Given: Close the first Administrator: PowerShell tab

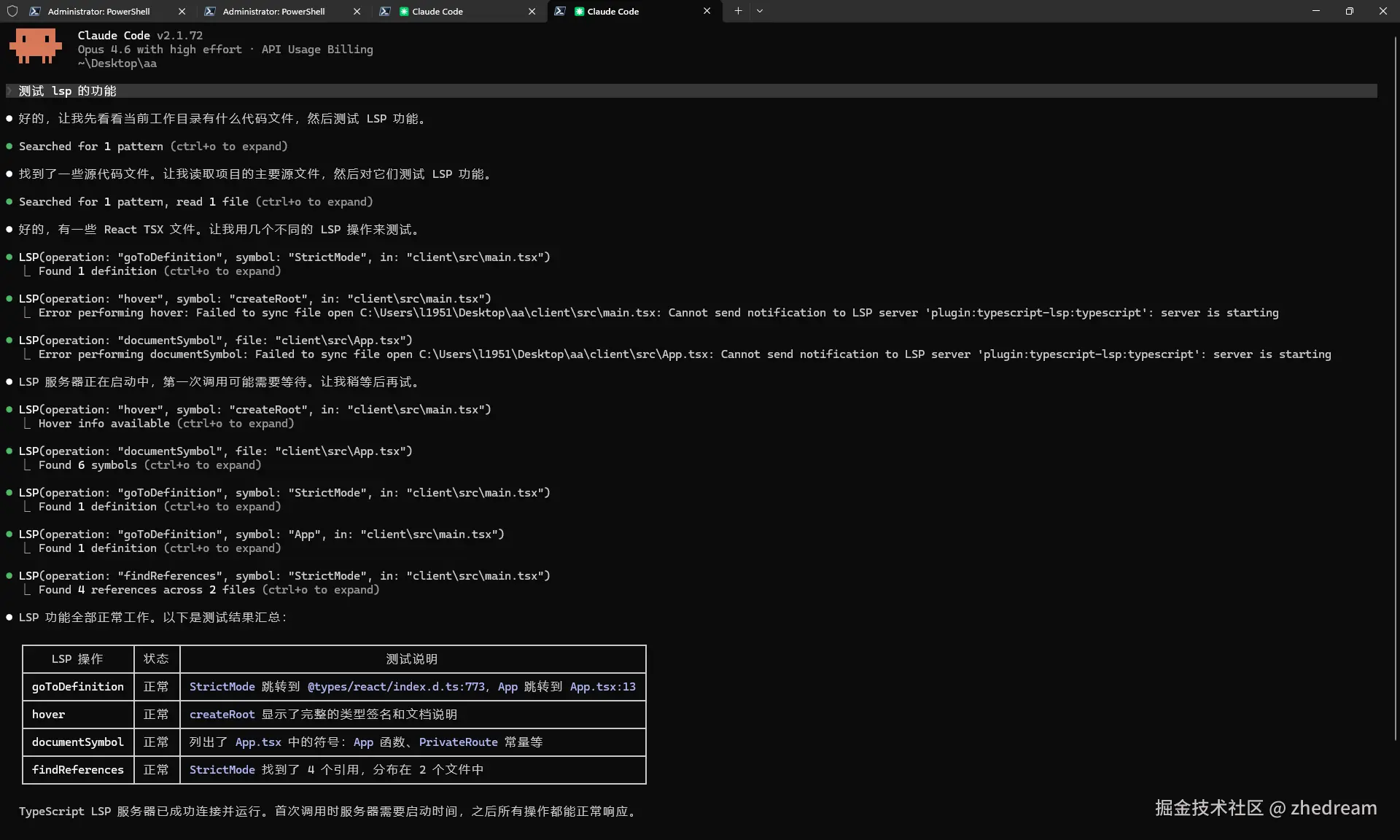Looking at the screenshot, I should pos(182,11).
